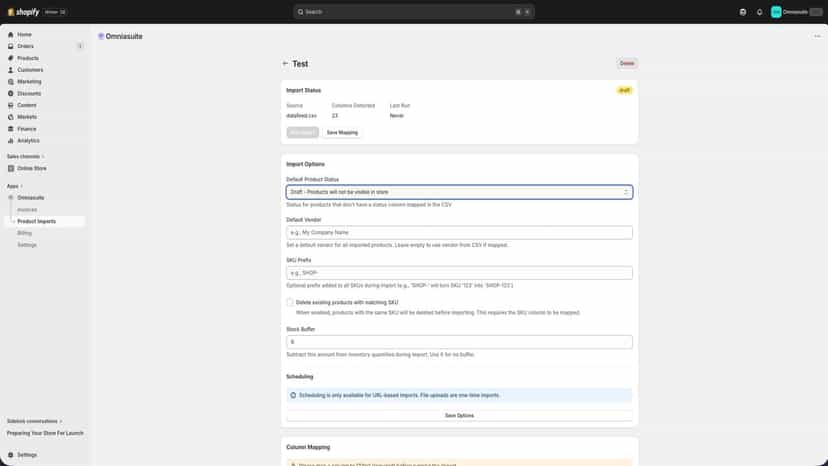Click the Scheduling heading
The width and height of the screenshot is (828, 466).
299,377
